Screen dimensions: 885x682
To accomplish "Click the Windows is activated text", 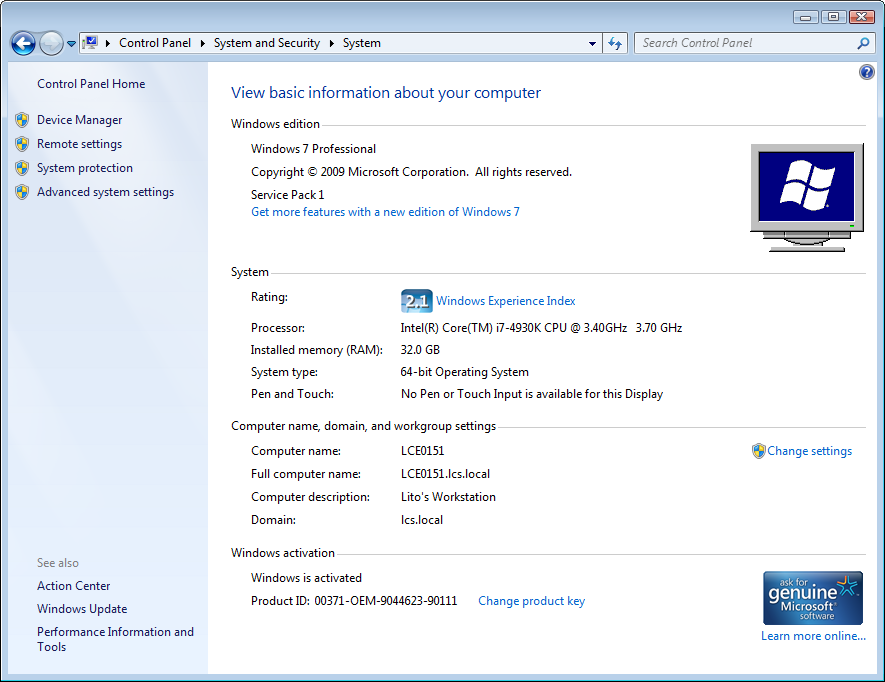I will point(306,578).
